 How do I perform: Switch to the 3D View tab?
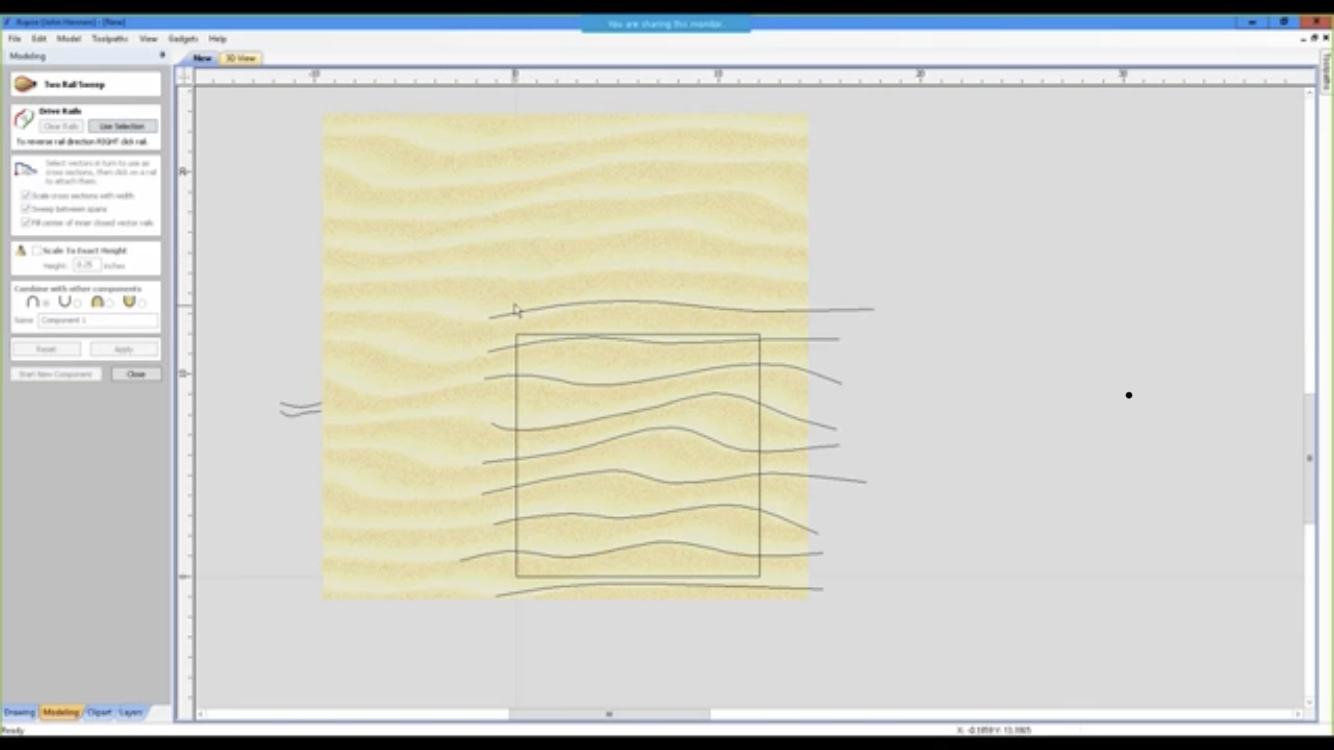[x=240, y=59]
